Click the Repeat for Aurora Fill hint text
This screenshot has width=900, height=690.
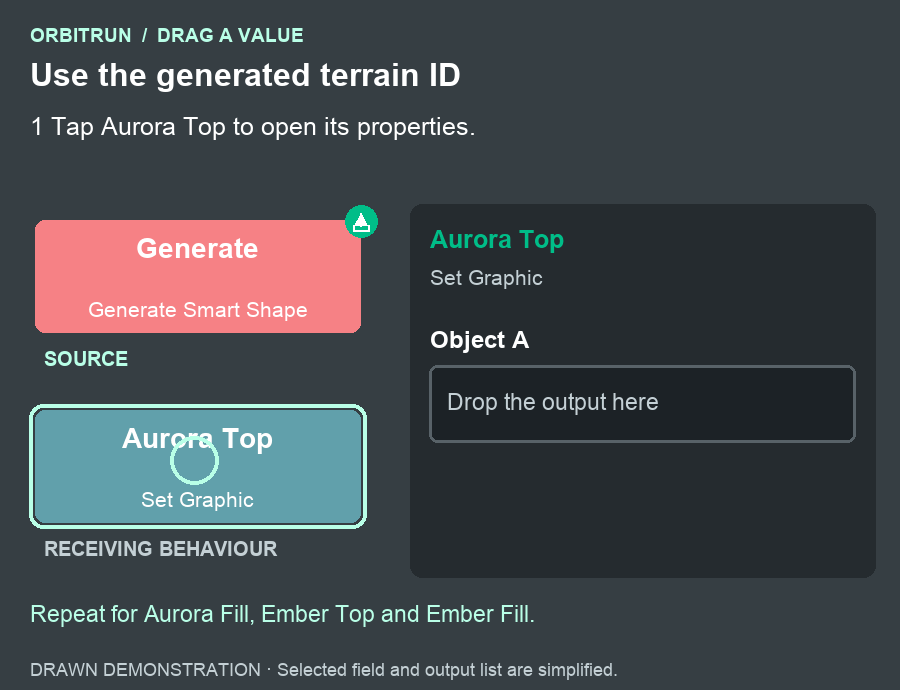tap(282, 614)
